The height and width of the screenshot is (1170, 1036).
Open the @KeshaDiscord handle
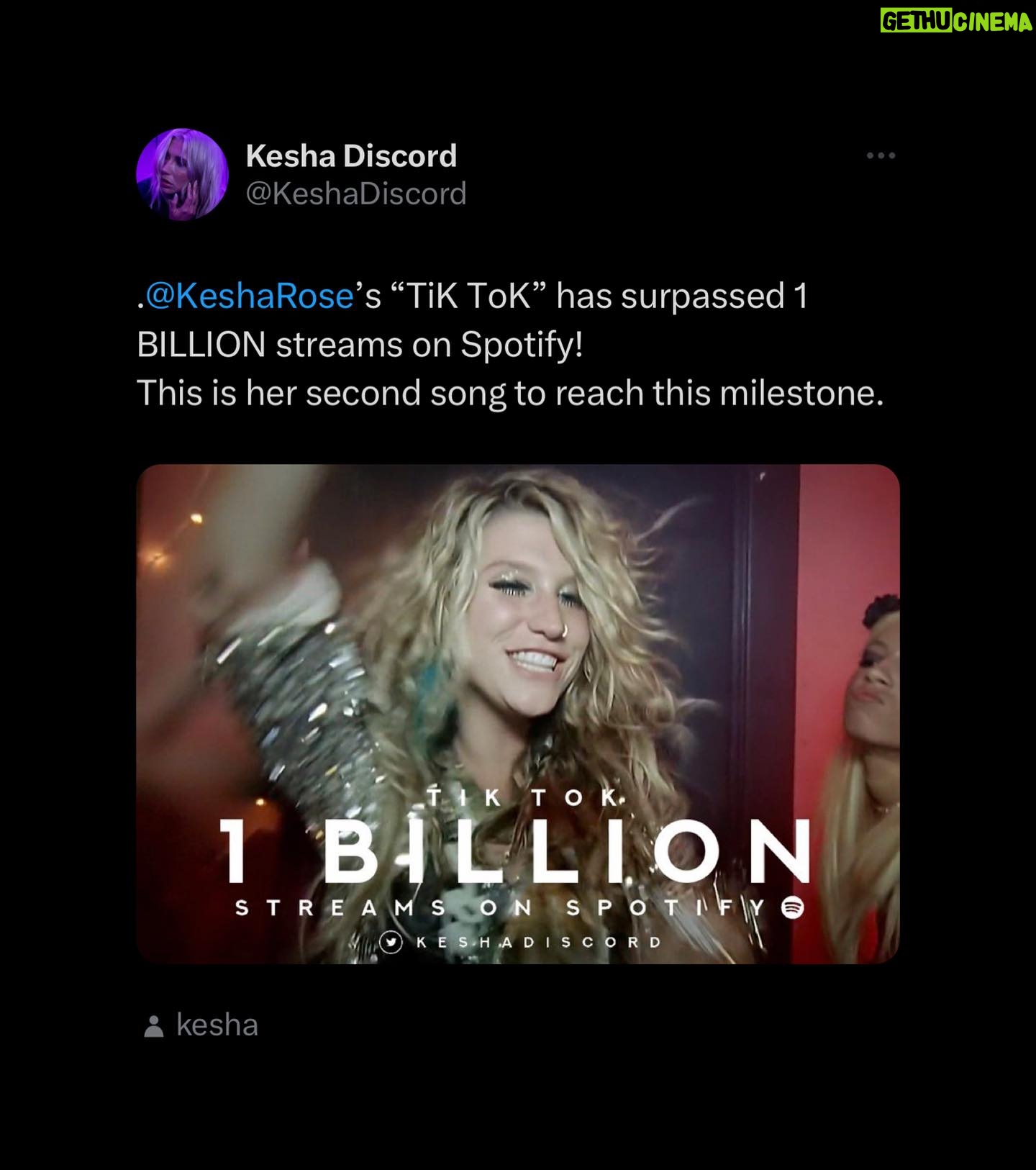coord(356,194)
